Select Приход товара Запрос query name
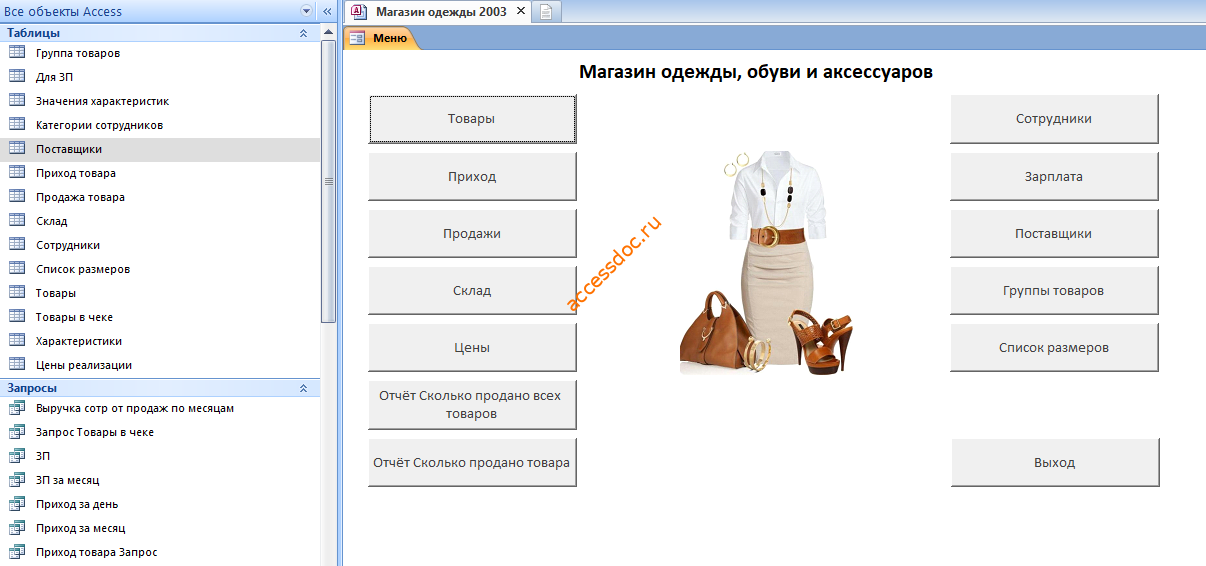 pos(96,552)
